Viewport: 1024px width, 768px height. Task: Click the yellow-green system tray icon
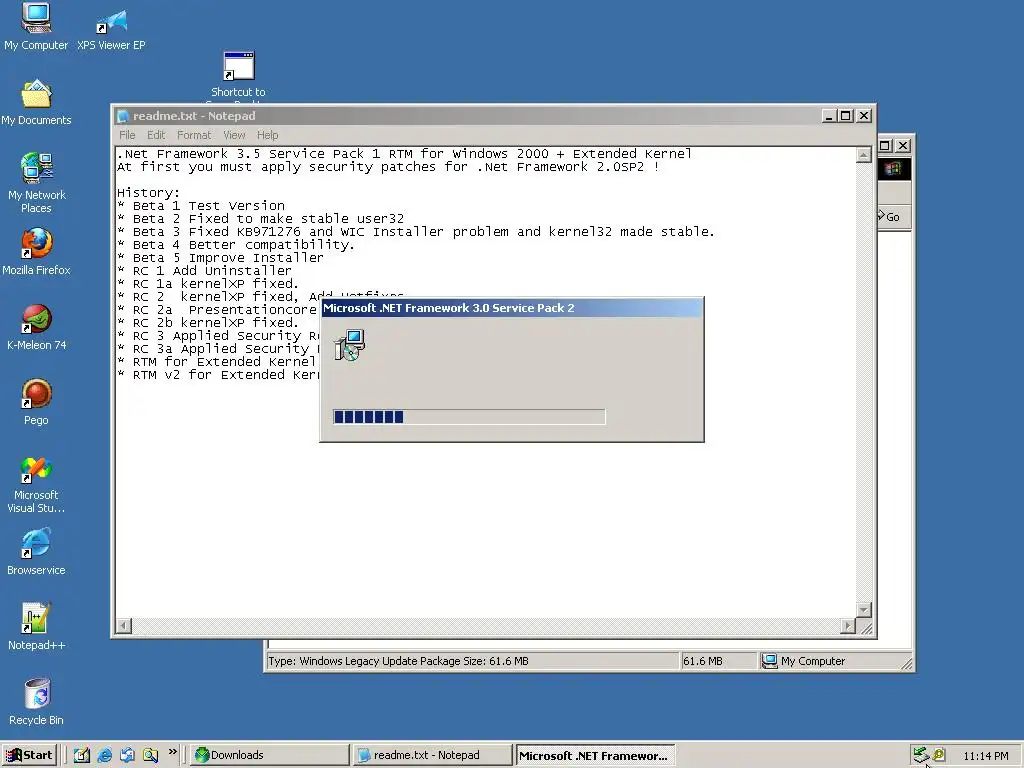point(939,755)
